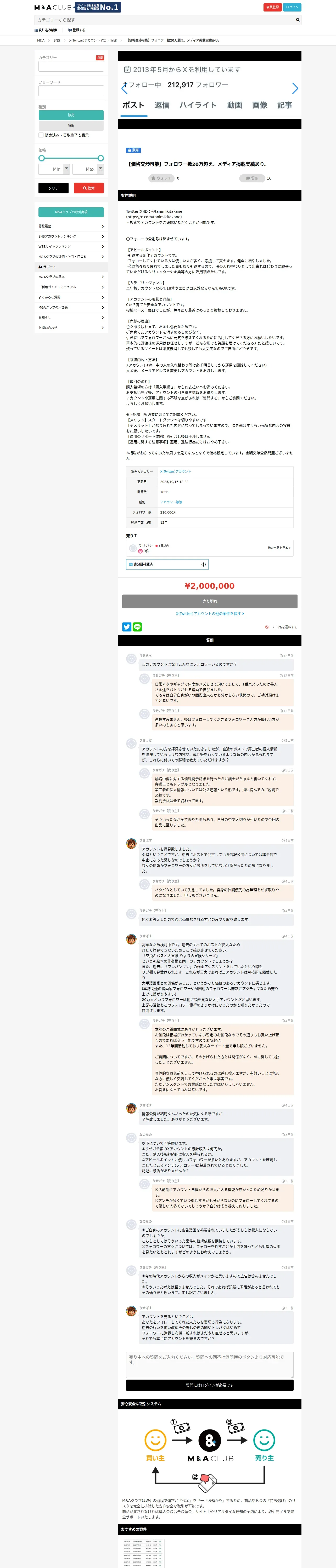
Task: Click 他の出品を見る link
Action: (279, 548)
